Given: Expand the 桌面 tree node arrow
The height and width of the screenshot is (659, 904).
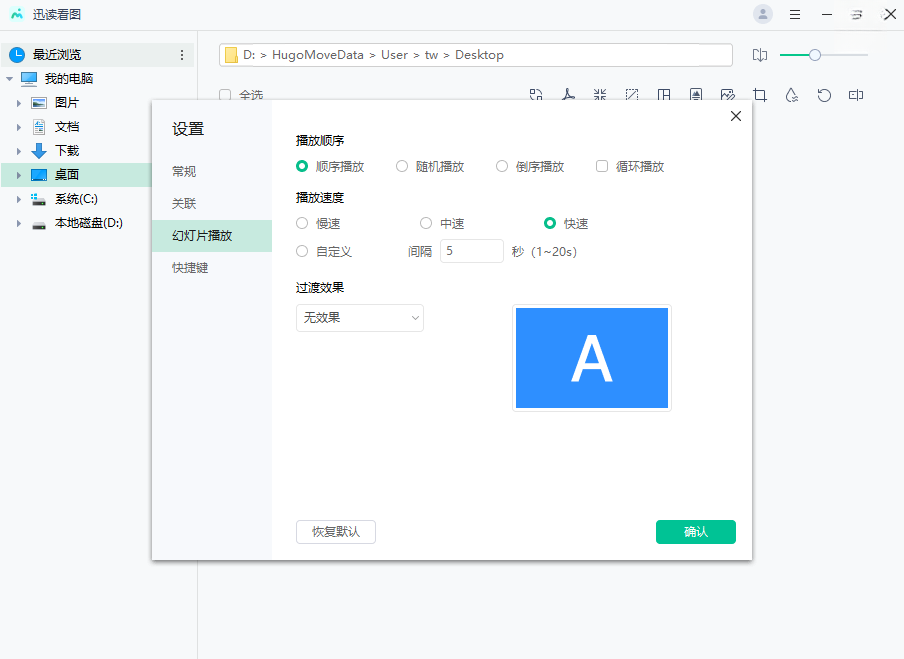Looking at the screenshot, I should 18,175.
